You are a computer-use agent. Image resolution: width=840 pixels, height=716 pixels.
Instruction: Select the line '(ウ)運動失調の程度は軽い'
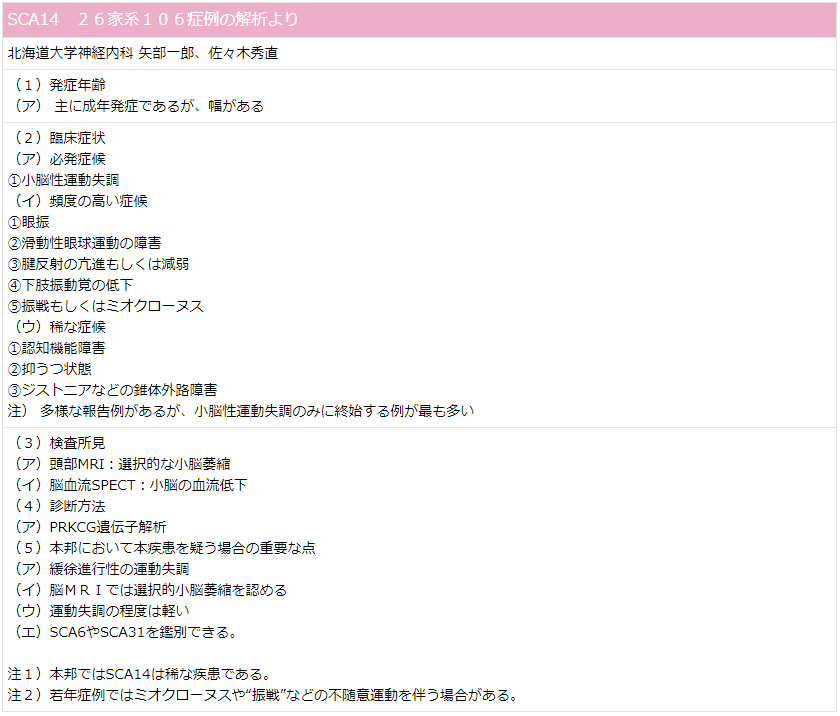tap(100, 611)
